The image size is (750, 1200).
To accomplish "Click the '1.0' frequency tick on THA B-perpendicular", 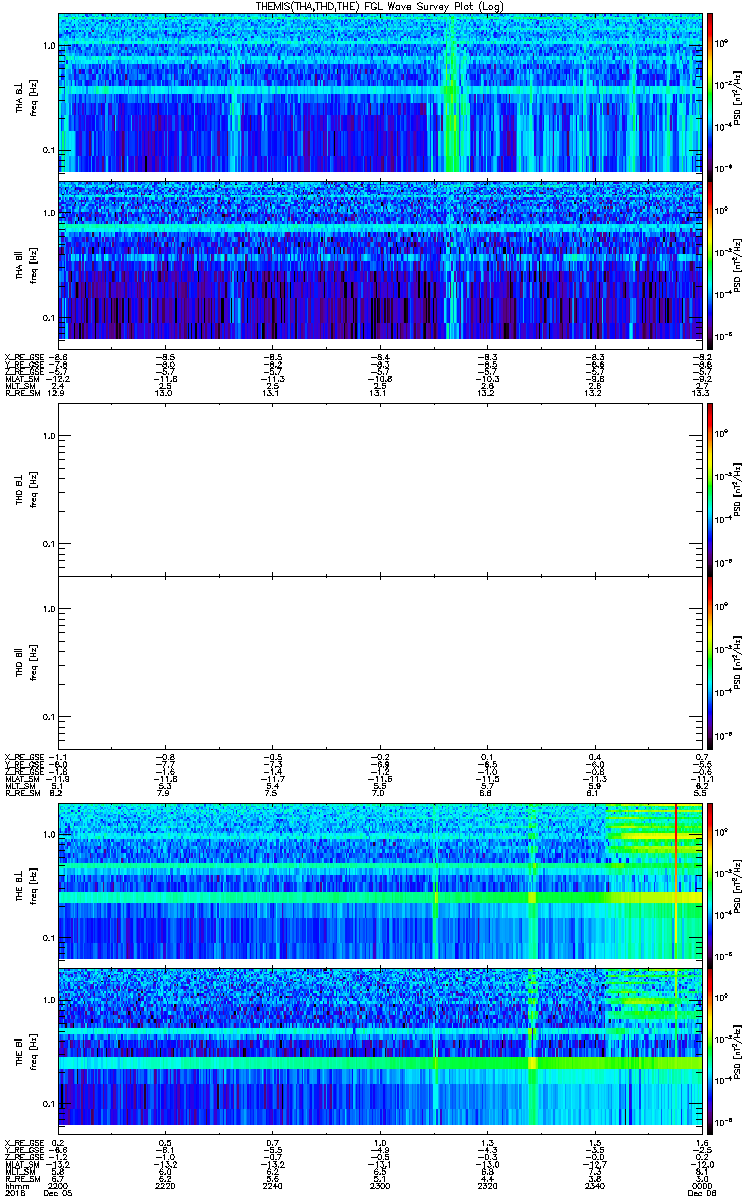I will coord(48,46).
